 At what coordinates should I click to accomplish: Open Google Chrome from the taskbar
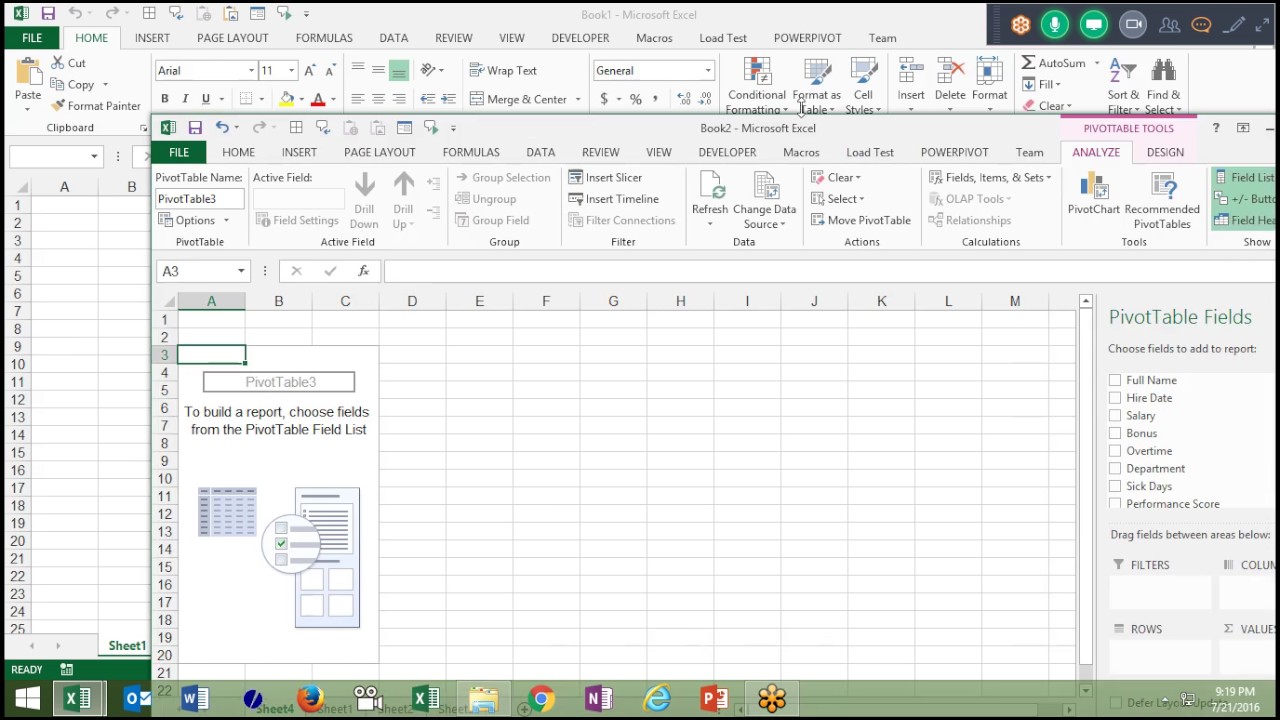[x=541, y=699]
